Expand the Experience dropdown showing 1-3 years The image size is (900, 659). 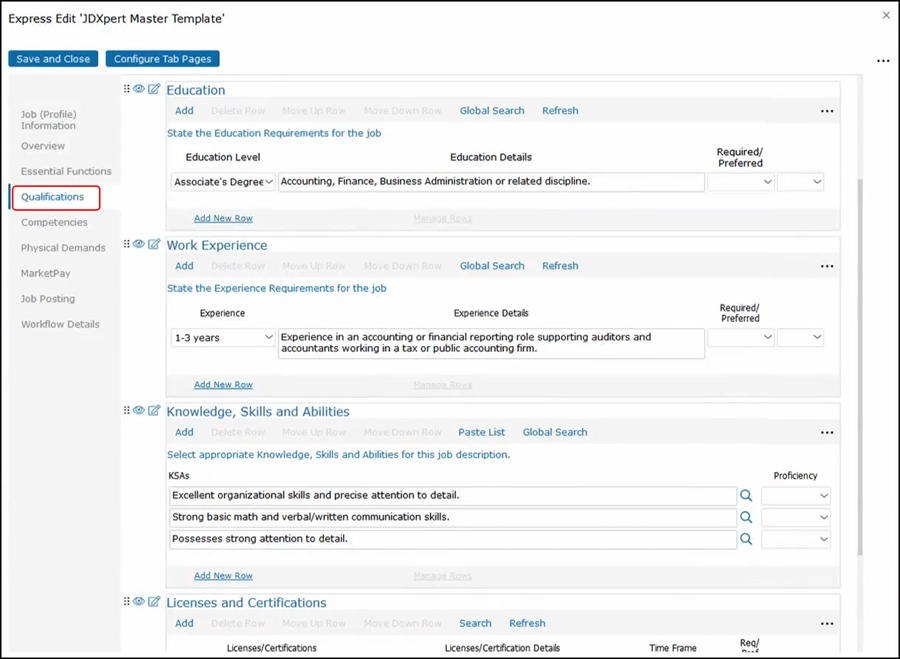point(223,337)
